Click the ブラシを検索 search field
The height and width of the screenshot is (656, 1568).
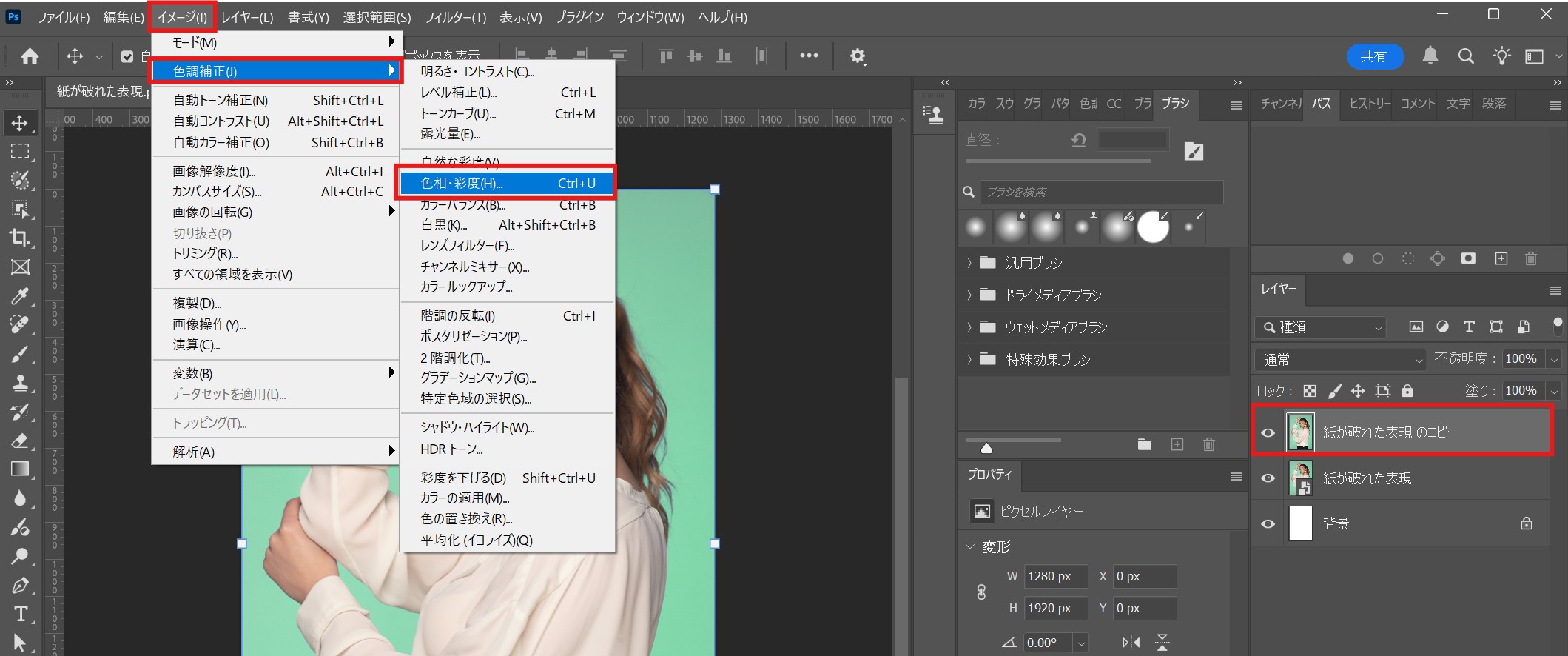coord(1101,192)
